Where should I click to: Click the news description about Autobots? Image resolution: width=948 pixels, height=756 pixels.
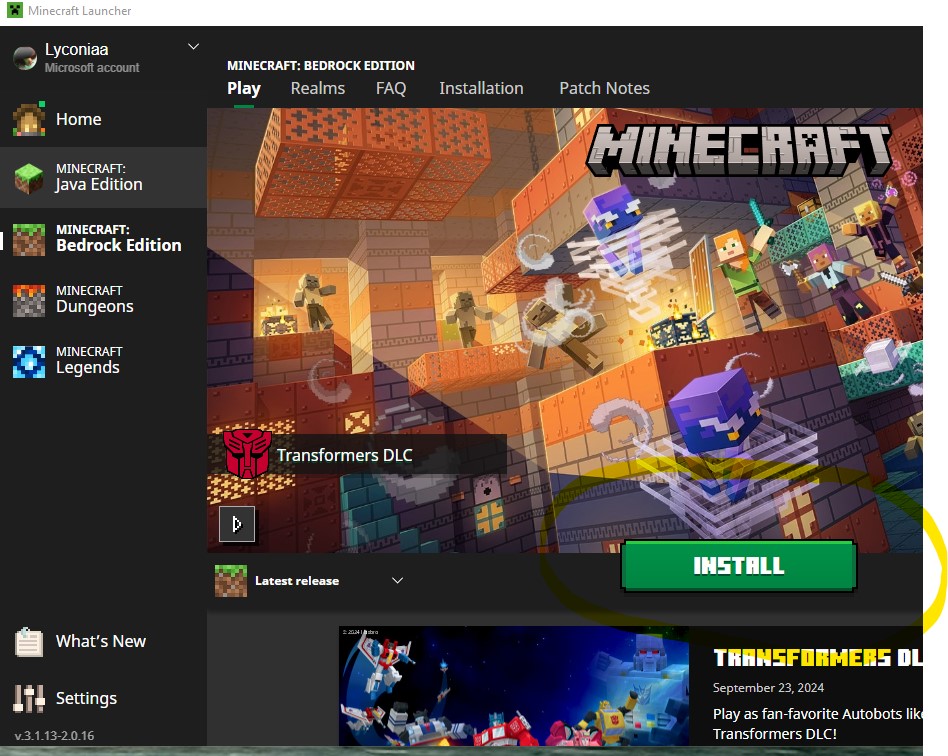[817, 724]
